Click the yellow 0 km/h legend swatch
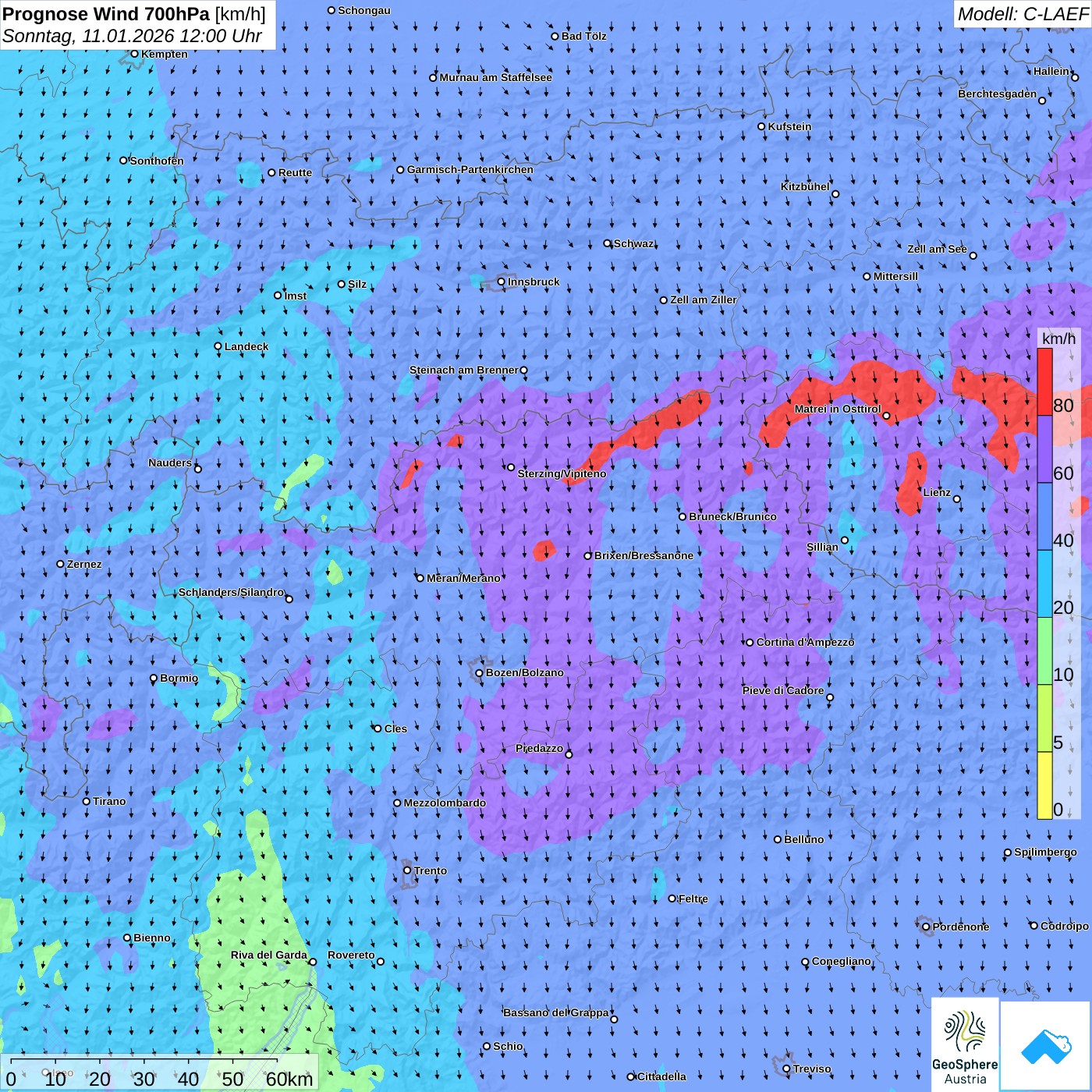1092x1092 pixels. pos(1044,785)
